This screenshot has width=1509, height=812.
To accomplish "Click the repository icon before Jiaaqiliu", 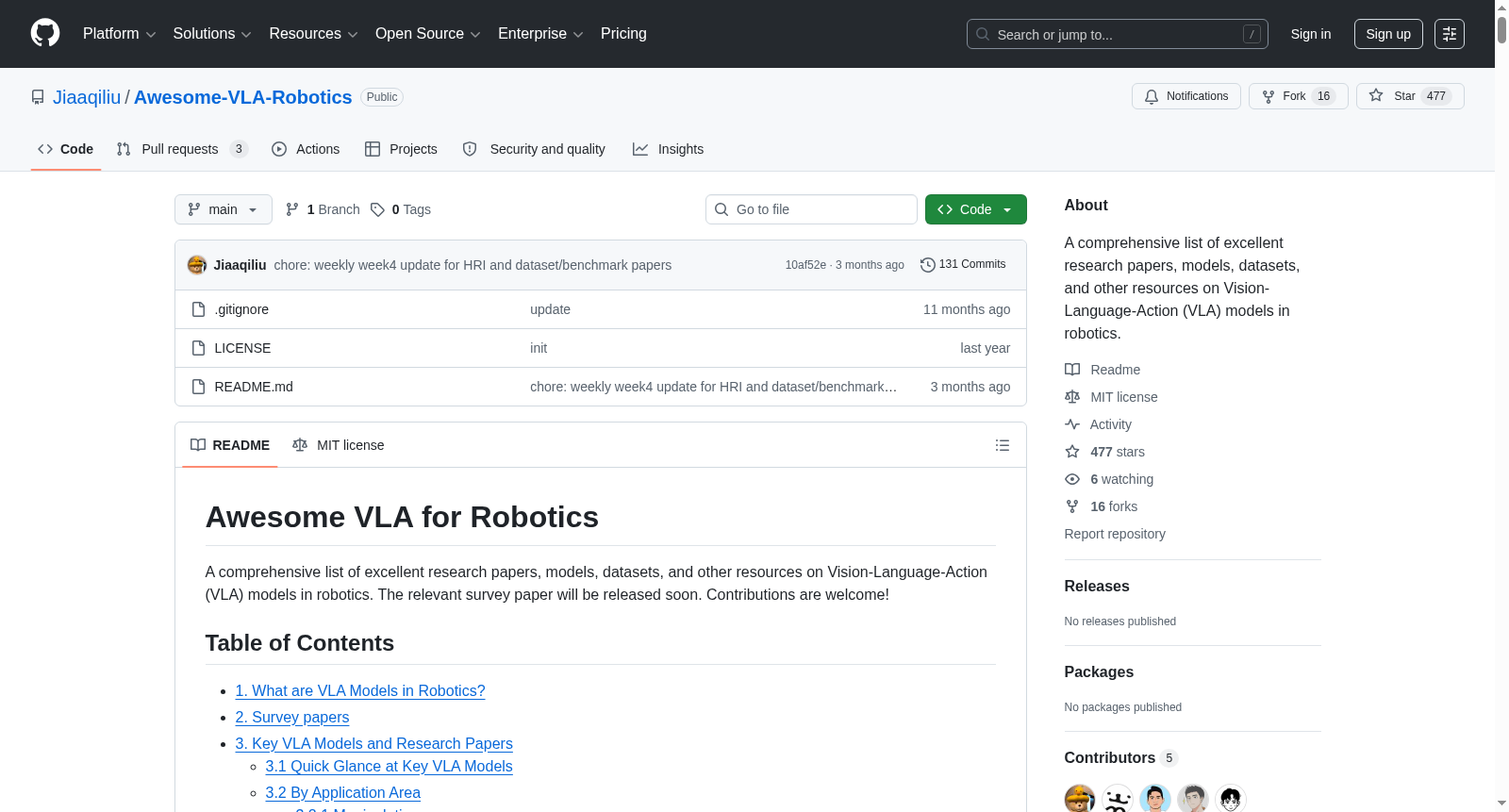I will 38,97.
